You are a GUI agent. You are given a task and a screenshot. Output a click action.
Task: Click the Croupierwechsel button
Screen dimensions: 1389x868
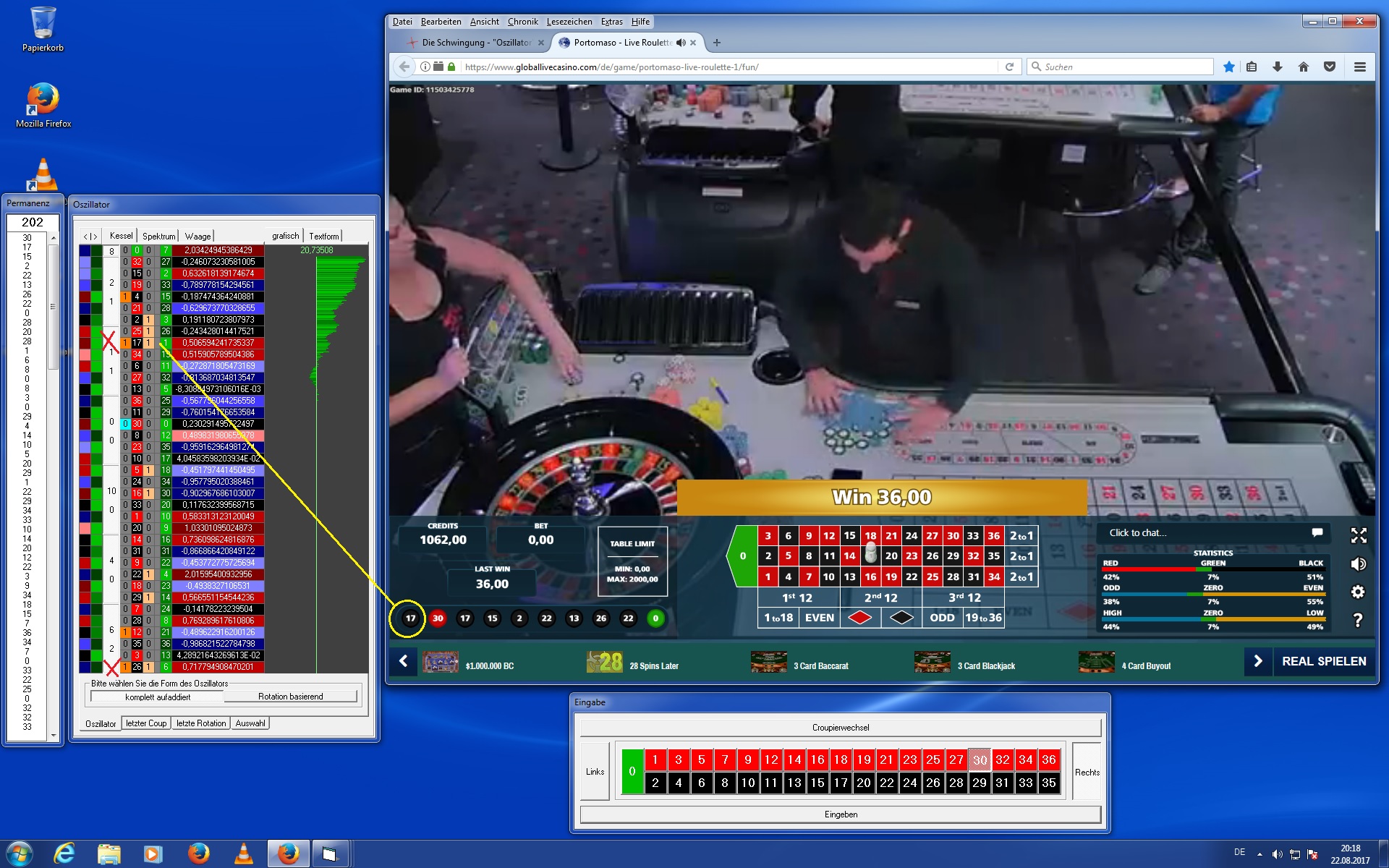click(x=841, y=728)
